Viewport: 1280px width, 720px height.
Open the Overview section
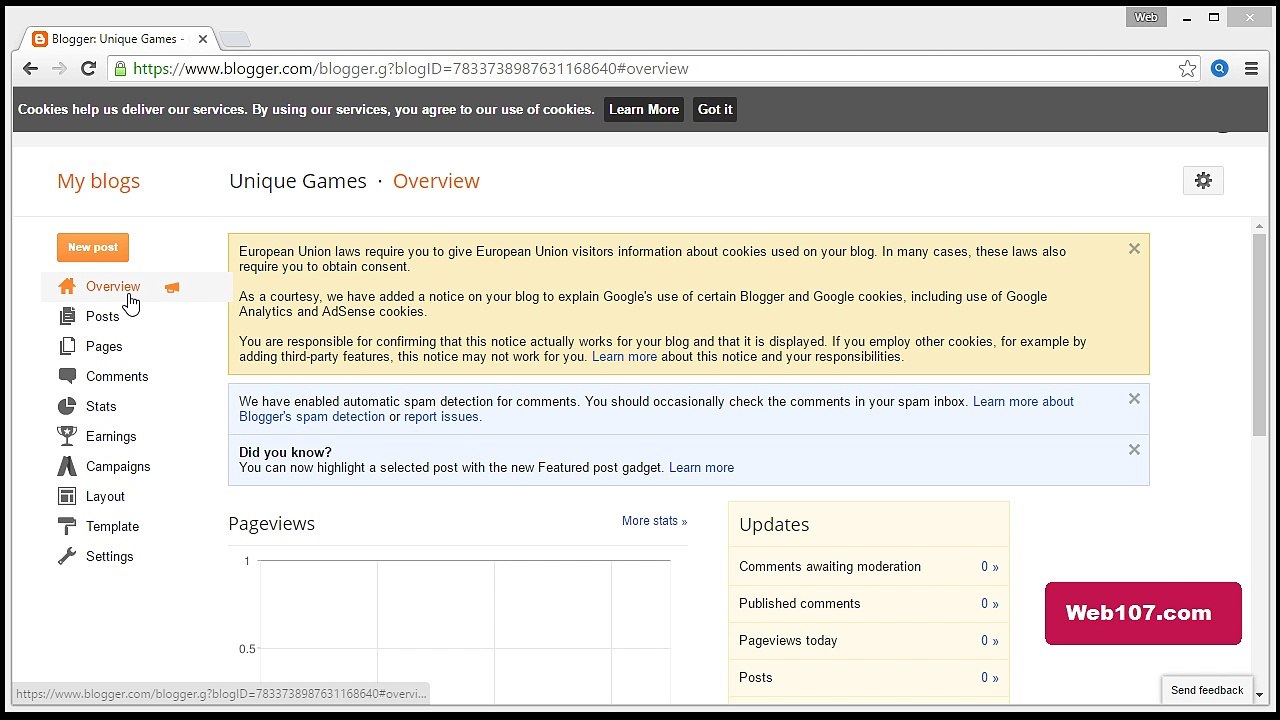pyautogui.click(x=113, y=287)
